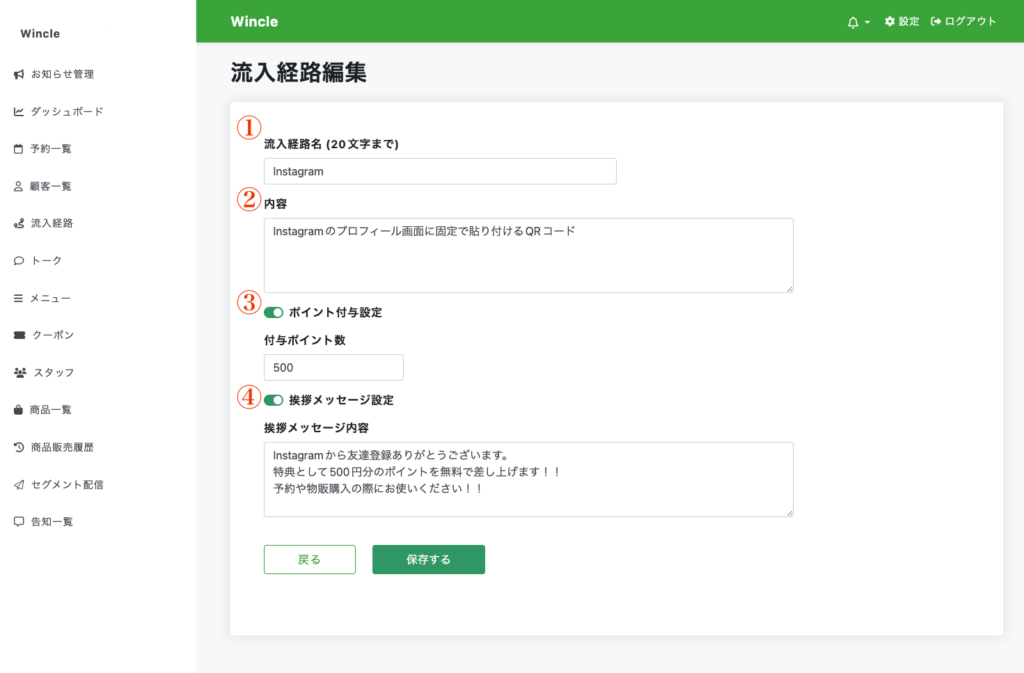The width and height of the screenshot is (1024, 673).
Task: Click the speech bubble トーク icon
Action: click(18, 261)
